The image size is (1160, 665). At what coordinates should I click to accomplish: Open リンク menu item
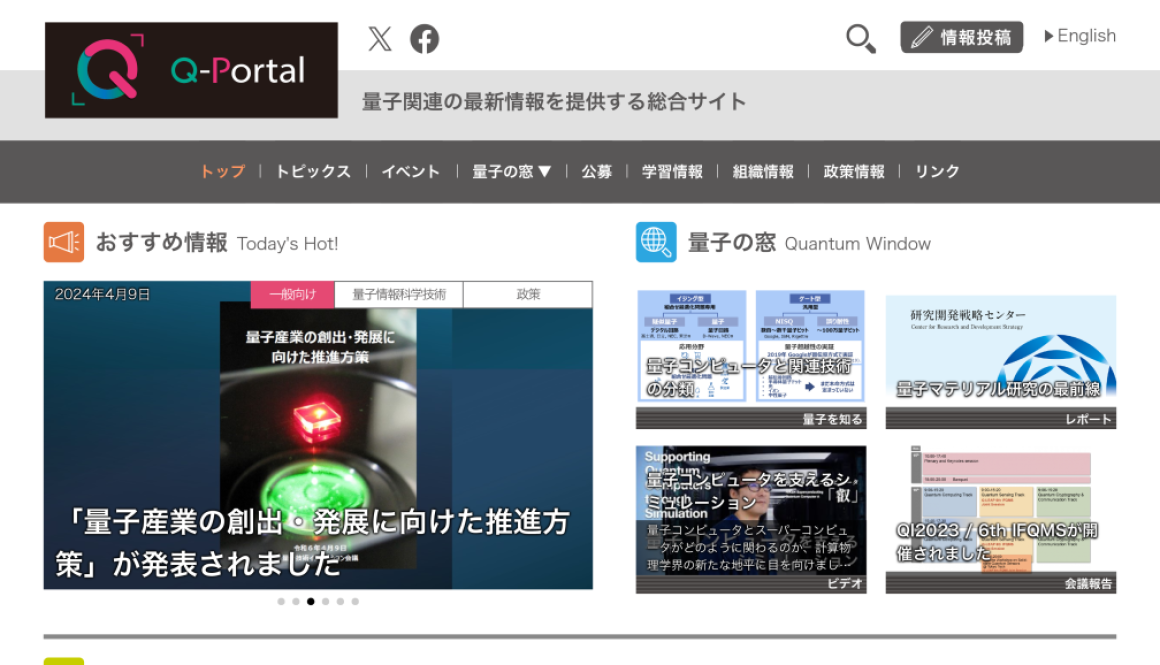pos(937,172)
